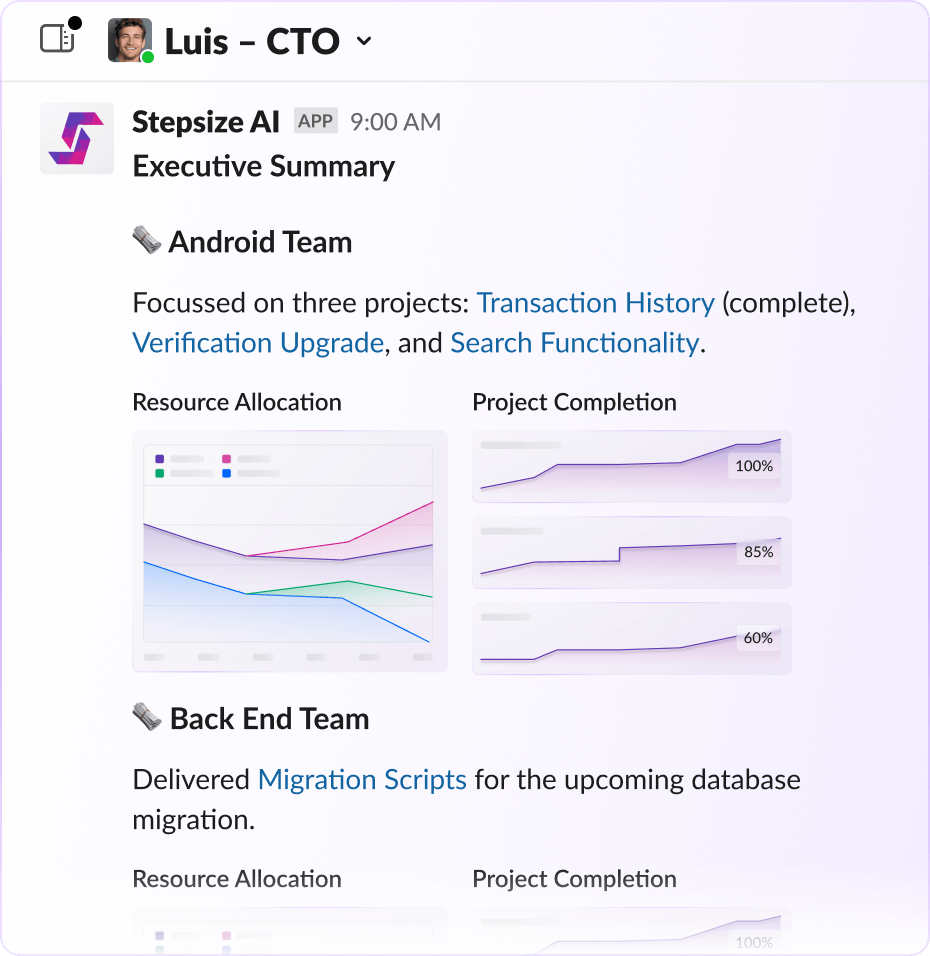
Task: Click the APP badge label
Action: [x=316, y=122]
